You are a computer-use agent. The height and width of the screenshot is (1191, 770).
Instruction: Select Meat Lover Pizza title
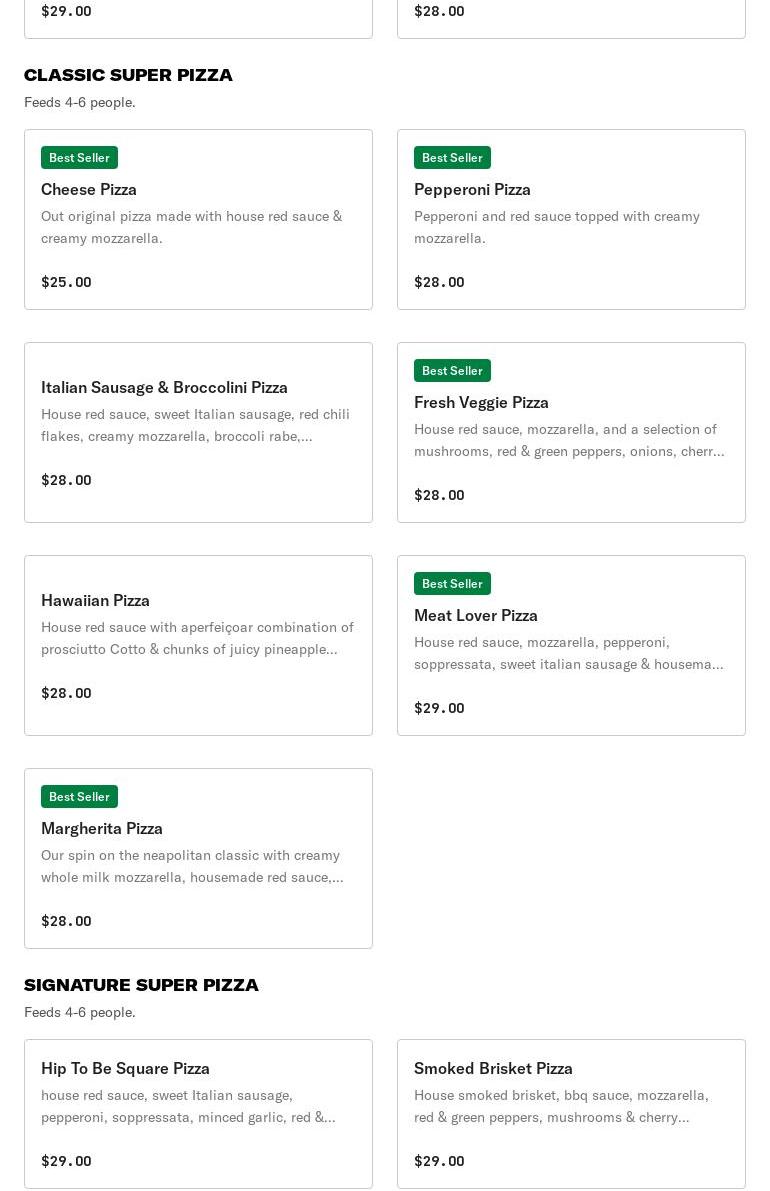pyautogui.click(x=475, y=615)
